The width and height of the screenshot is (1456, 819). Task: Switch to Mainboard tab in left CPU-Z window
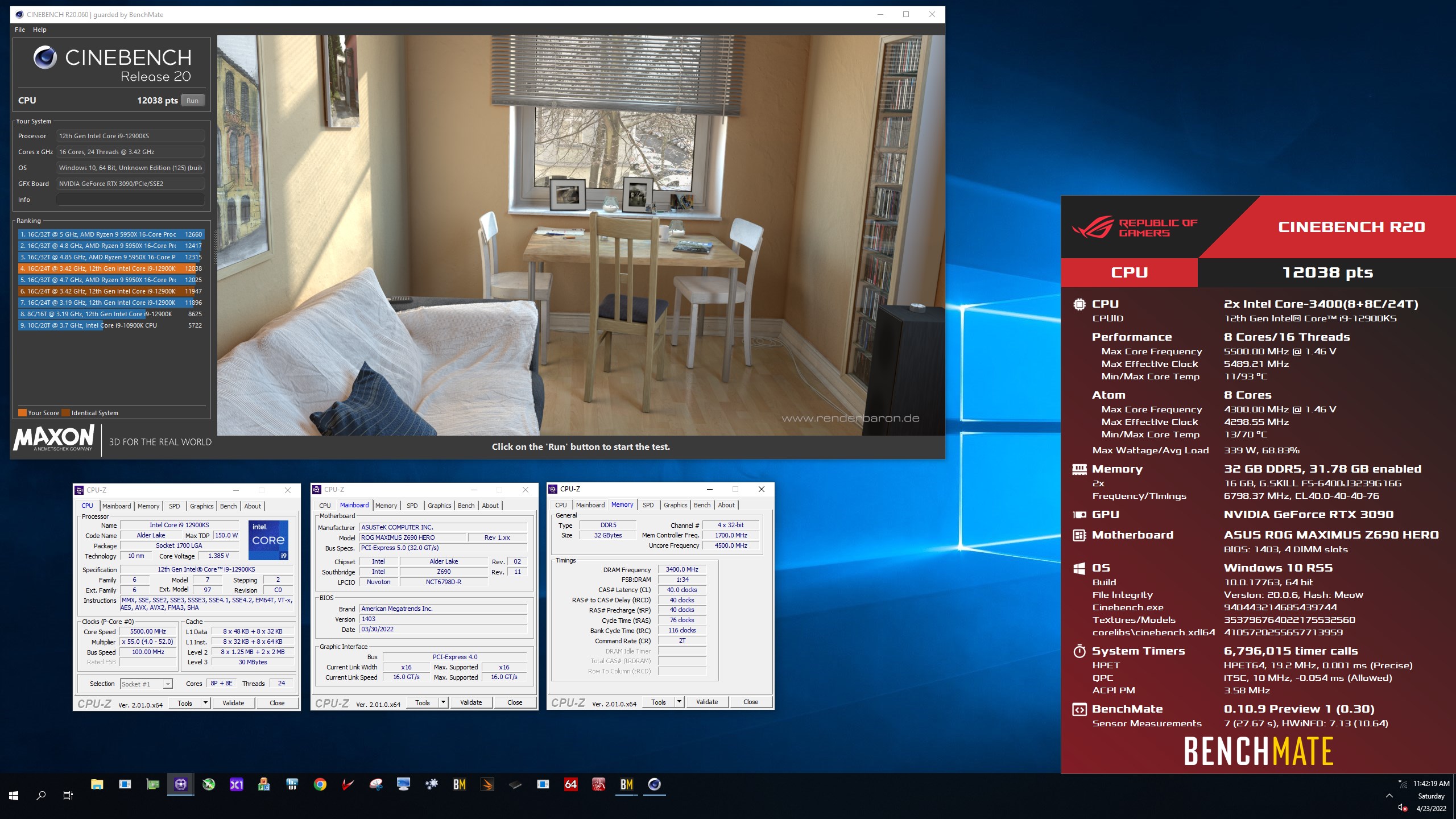tap(117, 506)
